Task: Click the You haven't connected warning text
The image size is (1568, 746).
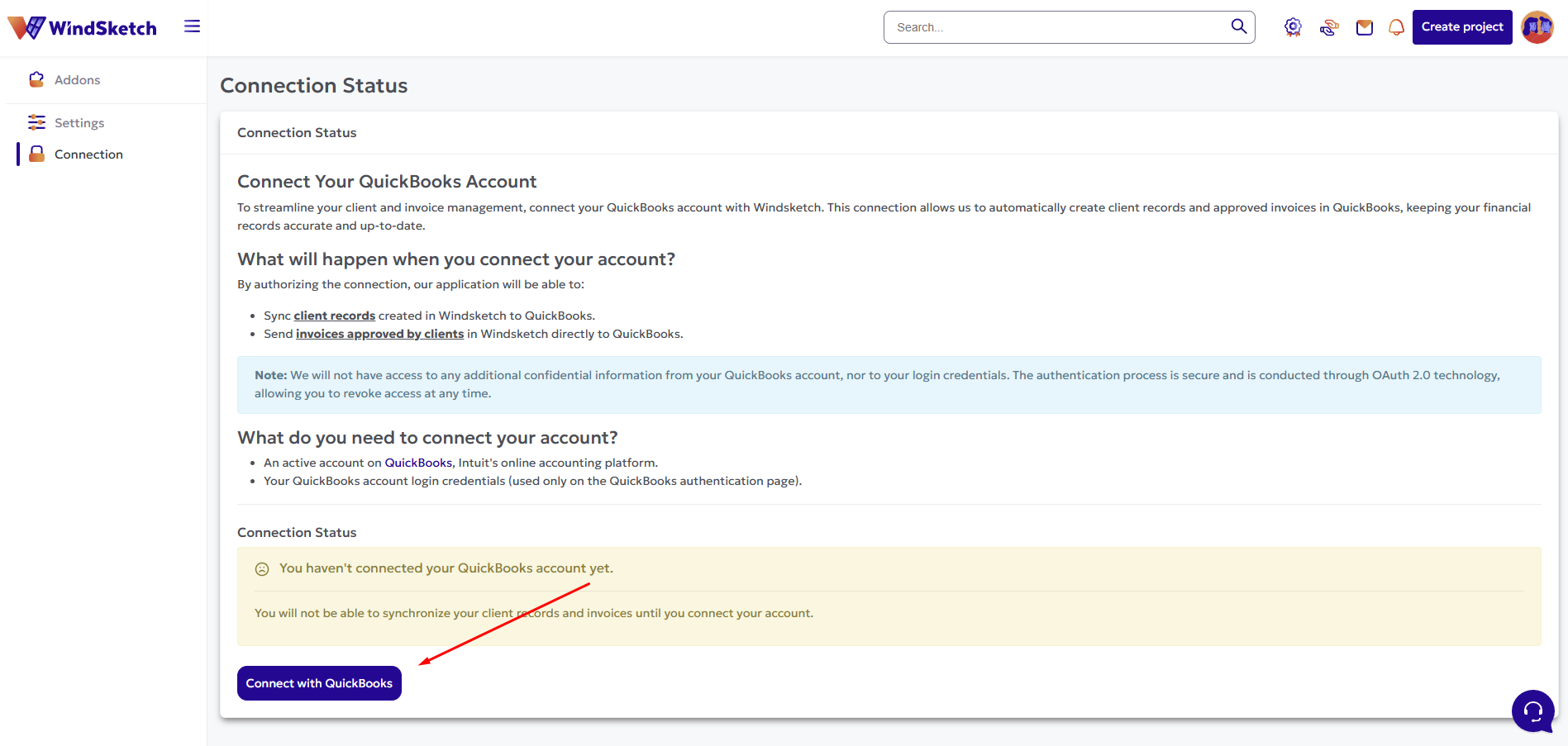Action: 446,568
